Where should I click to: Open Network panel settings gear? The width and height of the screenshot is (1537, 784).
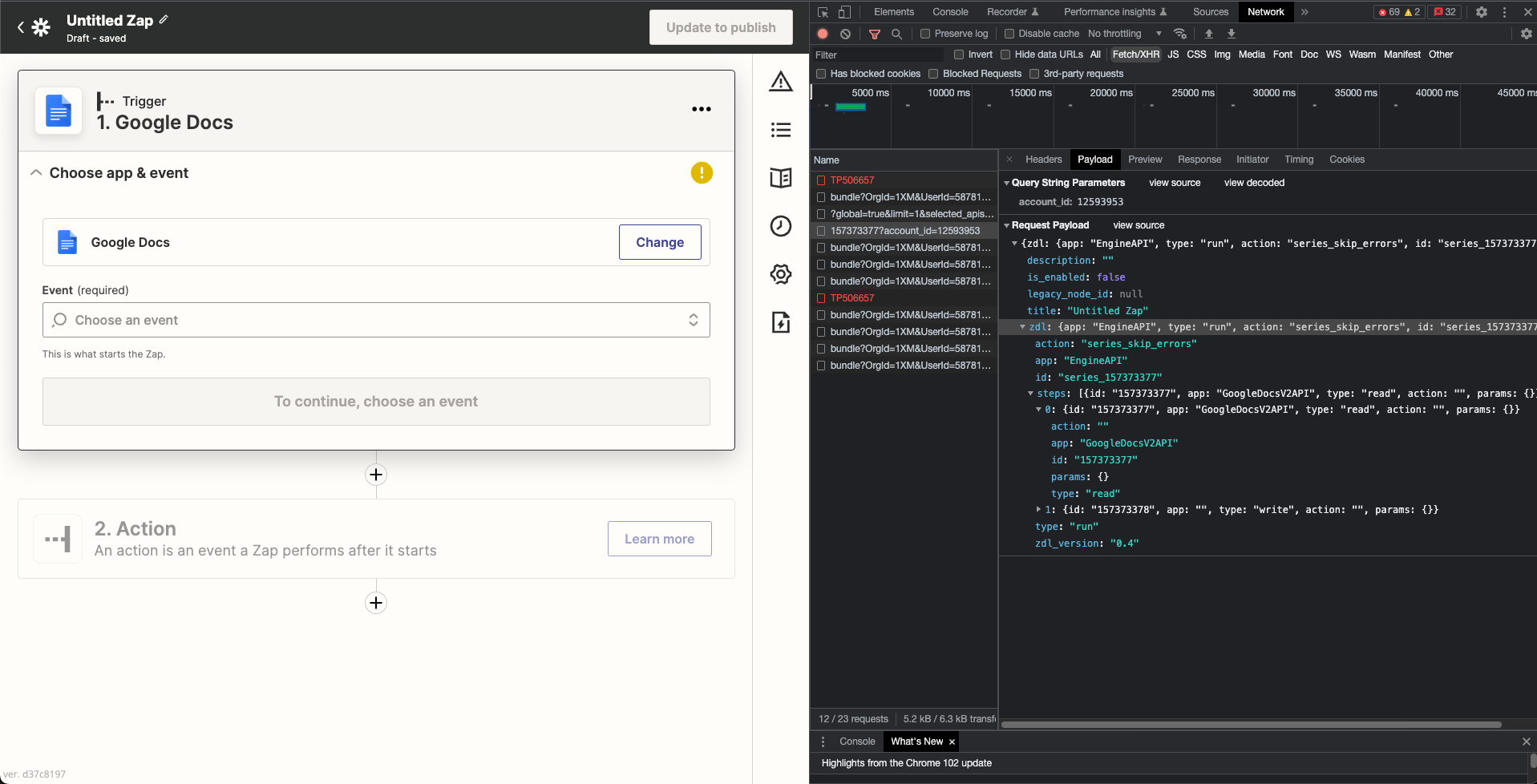point(1527,34)
